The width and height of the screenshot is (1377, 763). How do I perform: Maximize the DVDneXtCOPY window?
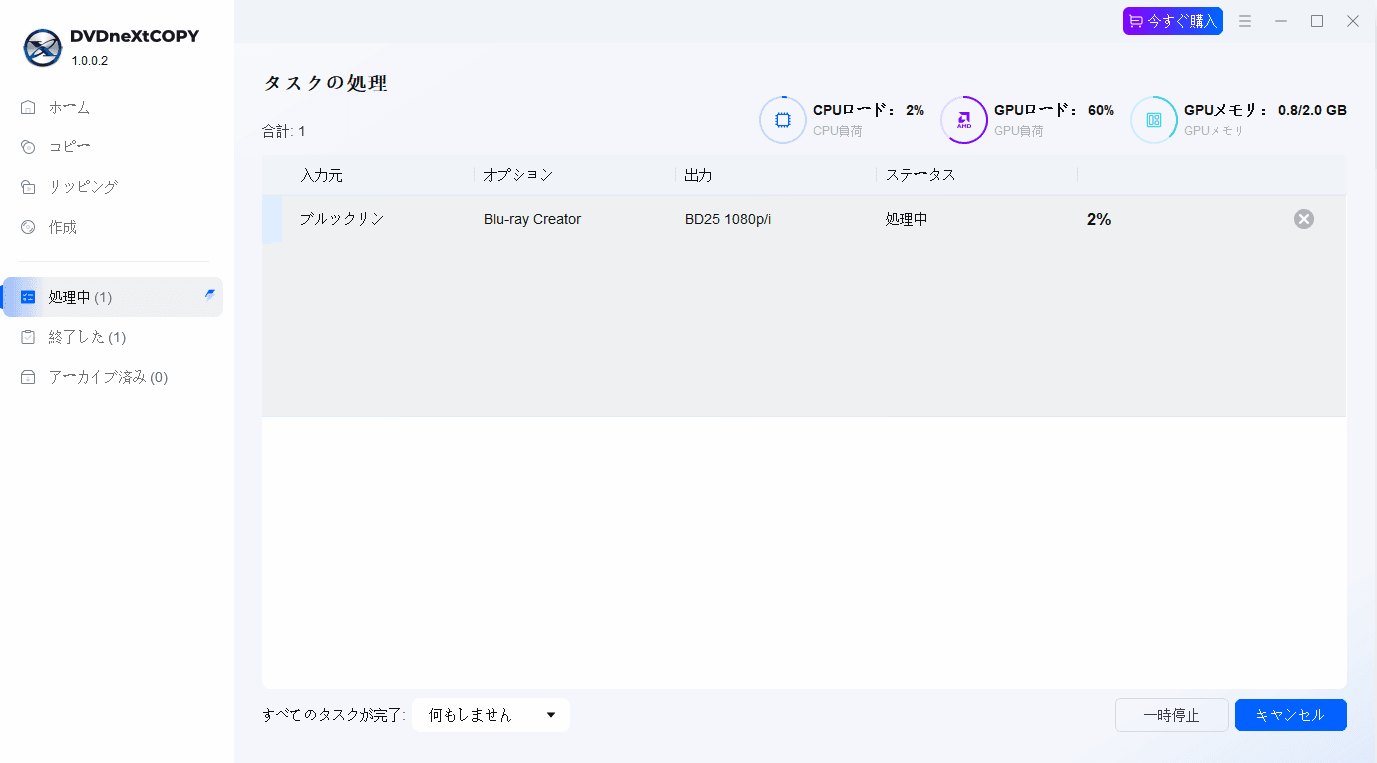[x=1317, y=21]
